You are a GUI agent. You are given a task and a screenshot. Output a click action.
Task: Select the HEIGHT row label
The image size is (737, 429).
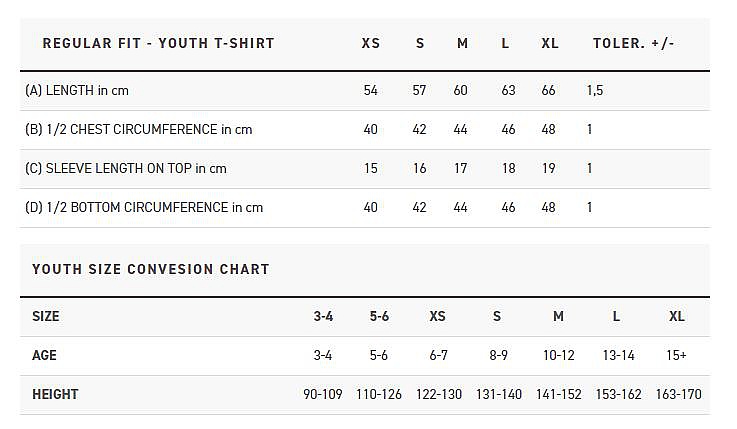tap(55, 395)
